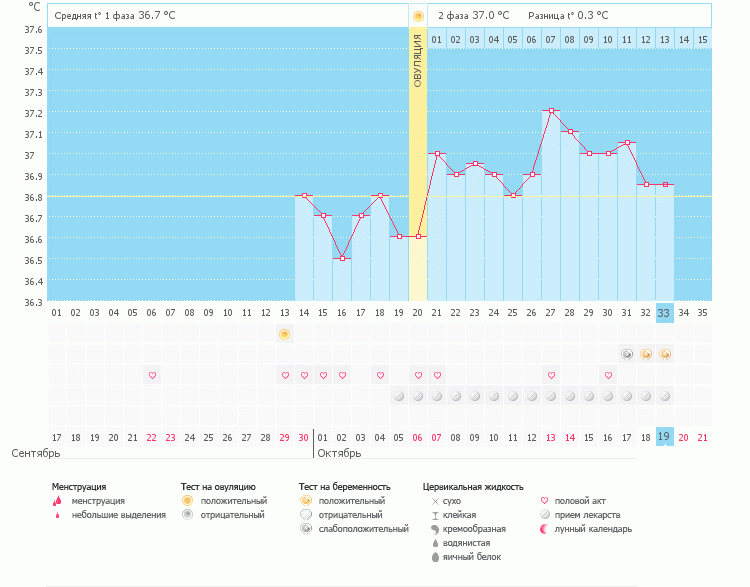Select the medication icon on cycle day 25
This screenshot has width=750, height=587.
(x=513, y=396)
